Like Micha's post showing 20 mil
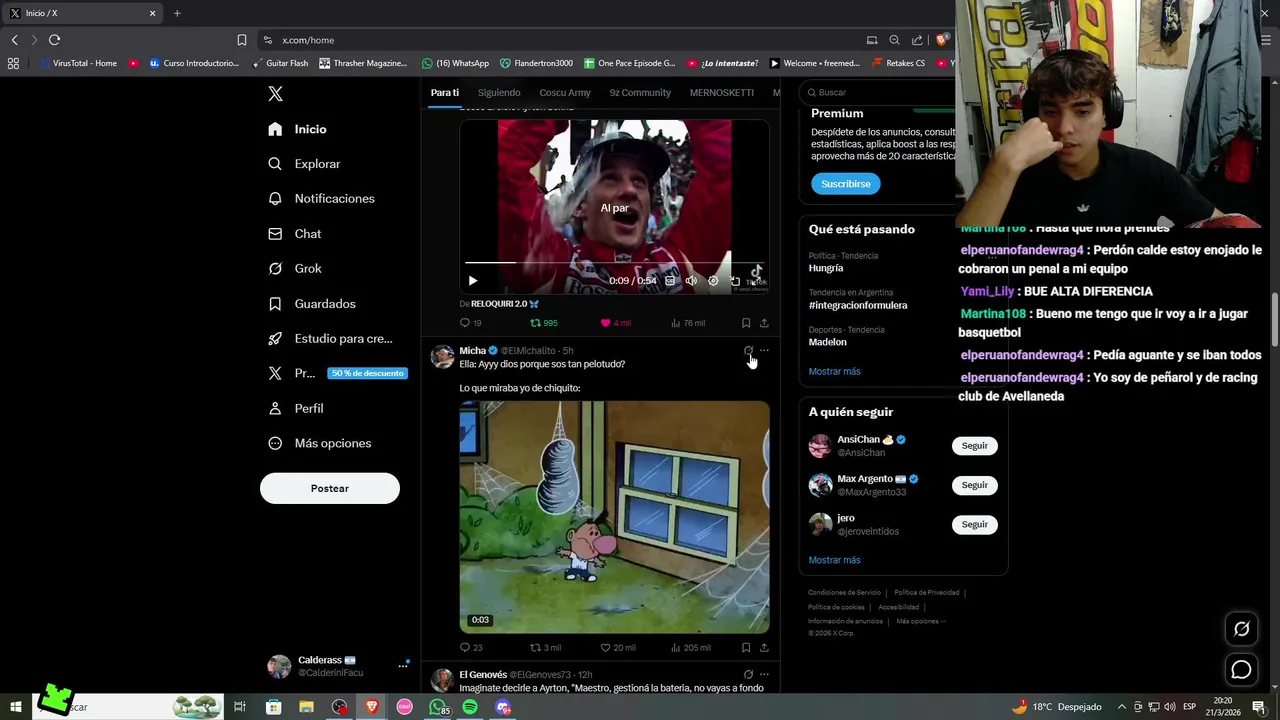Viewport: 1280px width, 720px height. click(617, 647)
